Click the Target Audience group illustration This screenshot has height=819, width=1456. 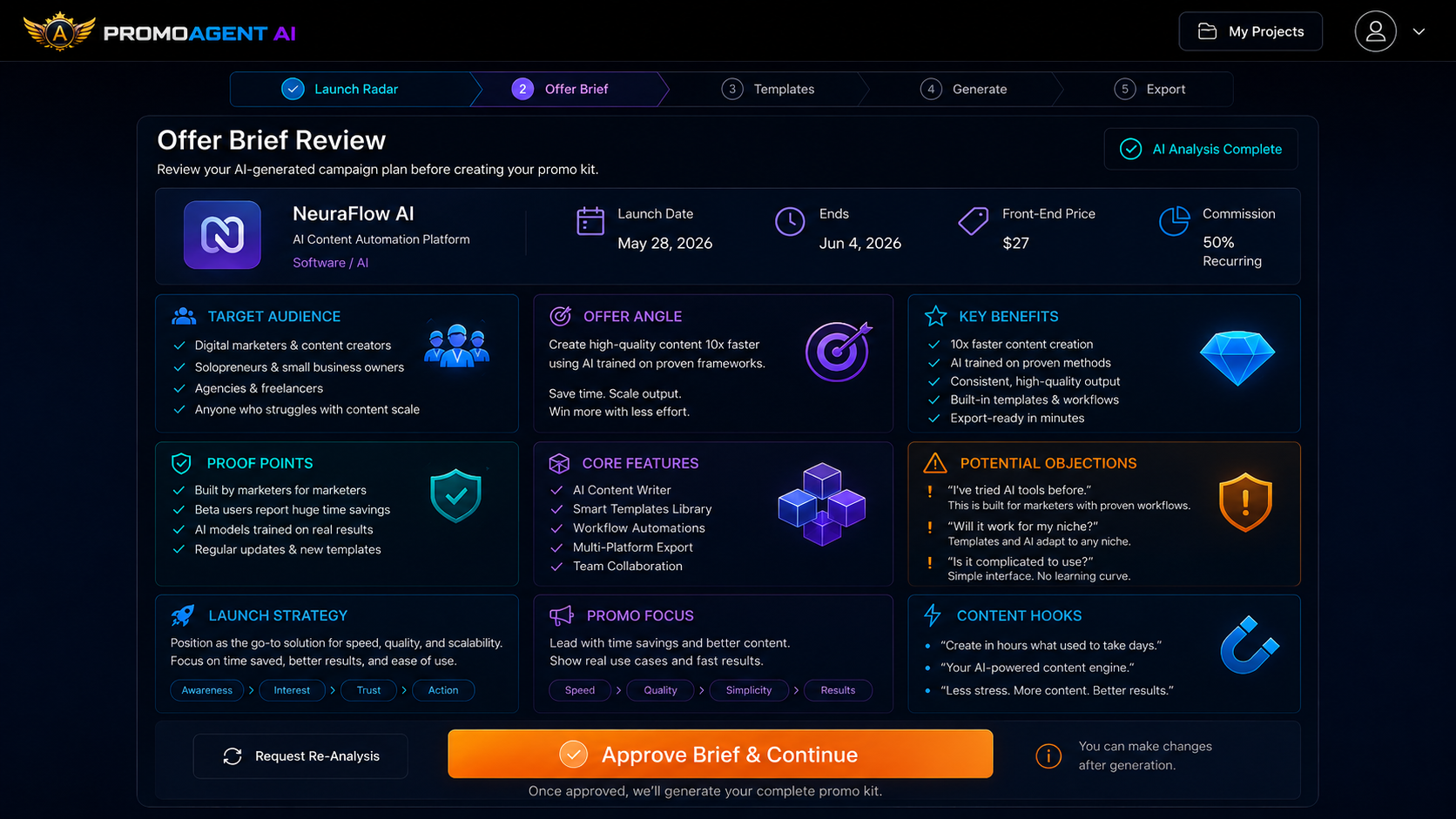(x=457, y=346)
